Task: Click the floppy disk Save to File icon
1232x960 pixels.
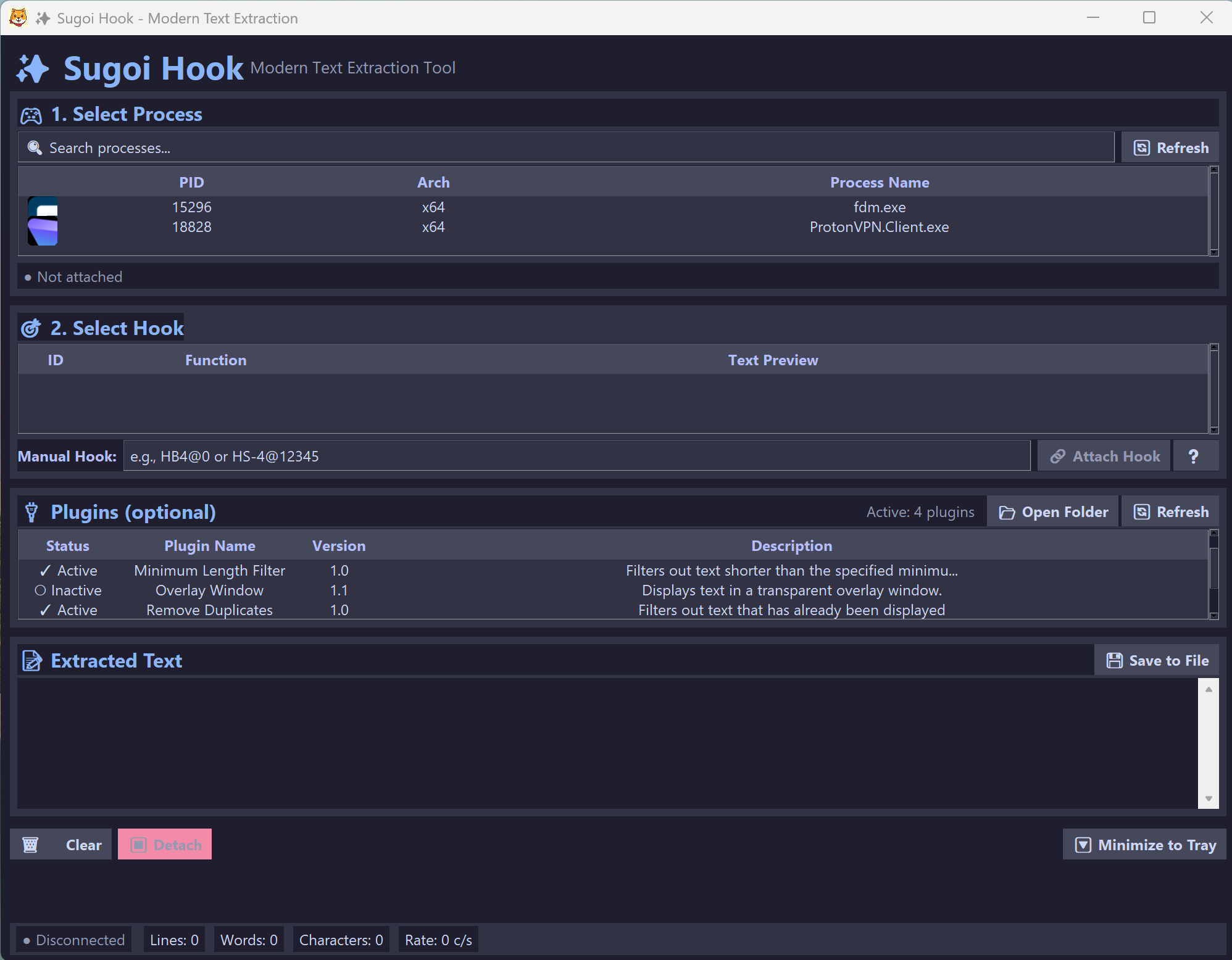Action: coord(1114,661)
